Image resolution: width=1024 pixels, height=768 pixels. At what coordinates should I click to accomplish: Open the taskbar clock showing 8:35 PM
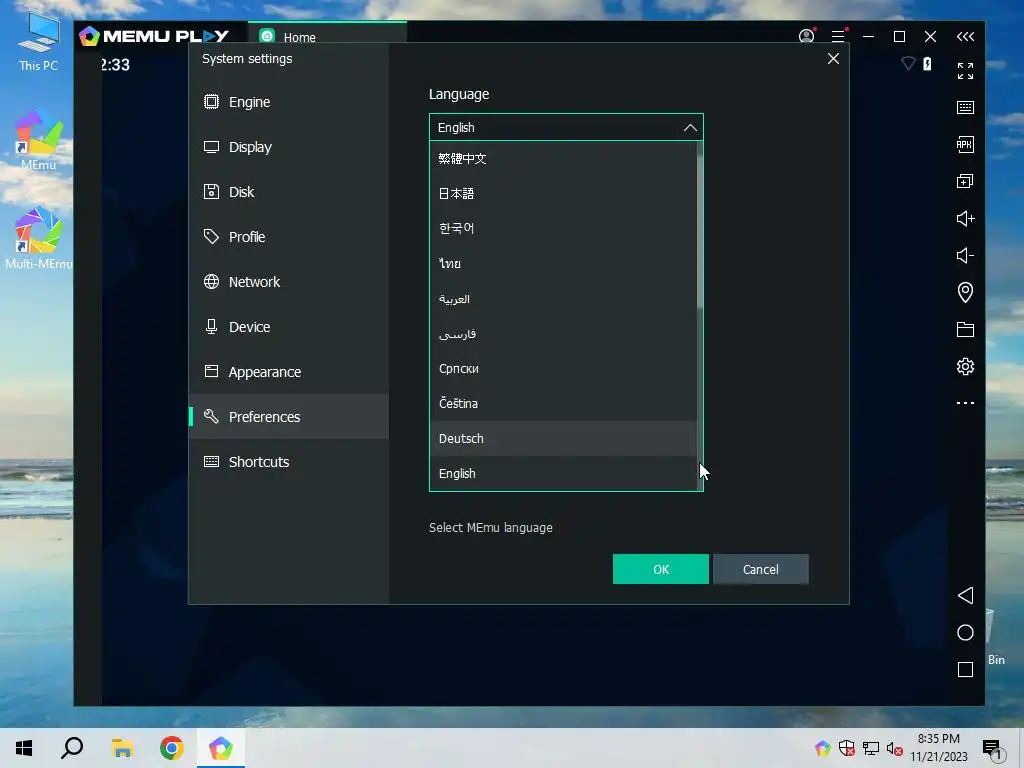tap(938, 748)
